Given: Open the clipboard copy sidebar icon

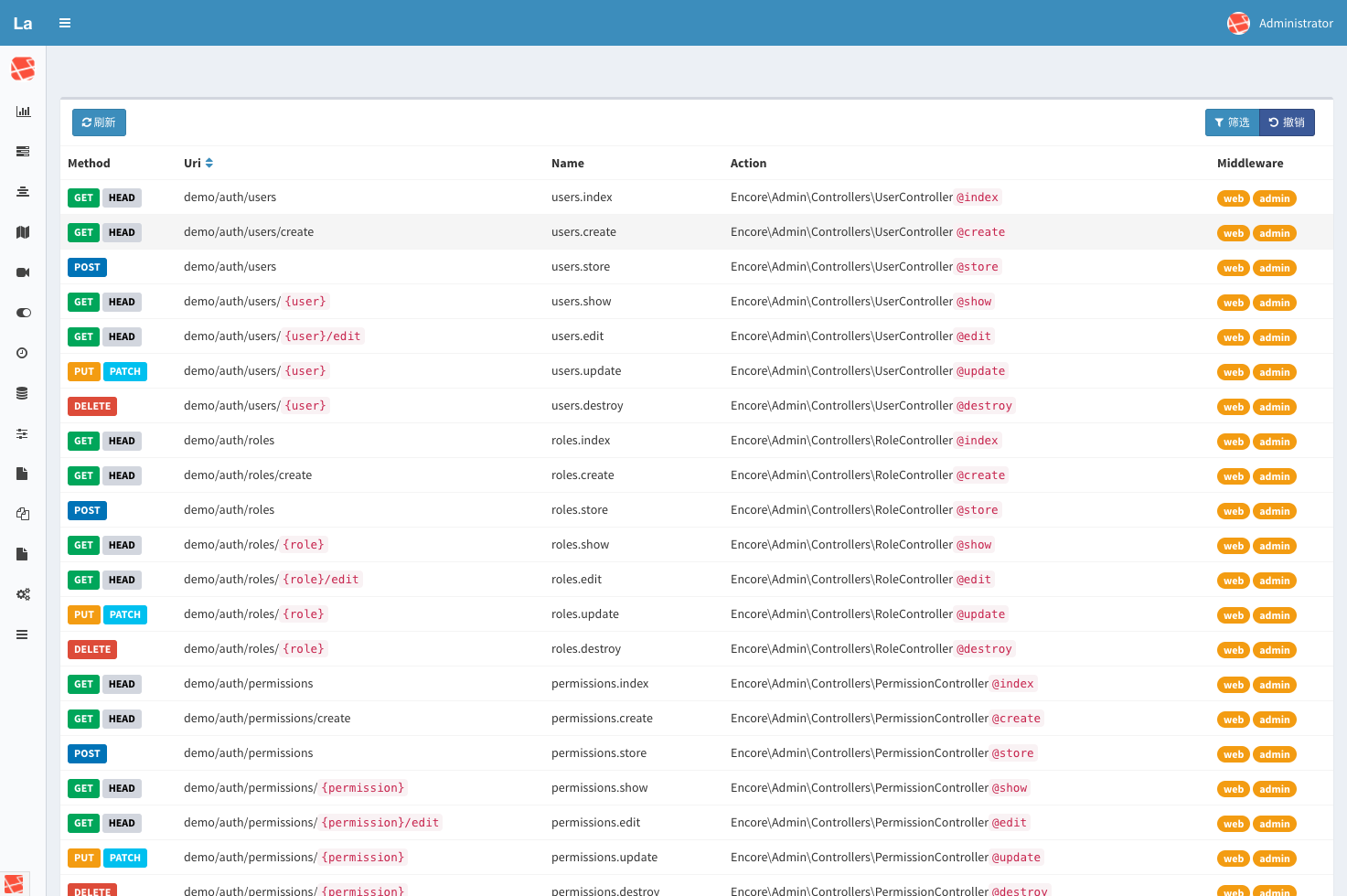Looking at the screenshot, I should pyautogui.click(x=23, y=514).
